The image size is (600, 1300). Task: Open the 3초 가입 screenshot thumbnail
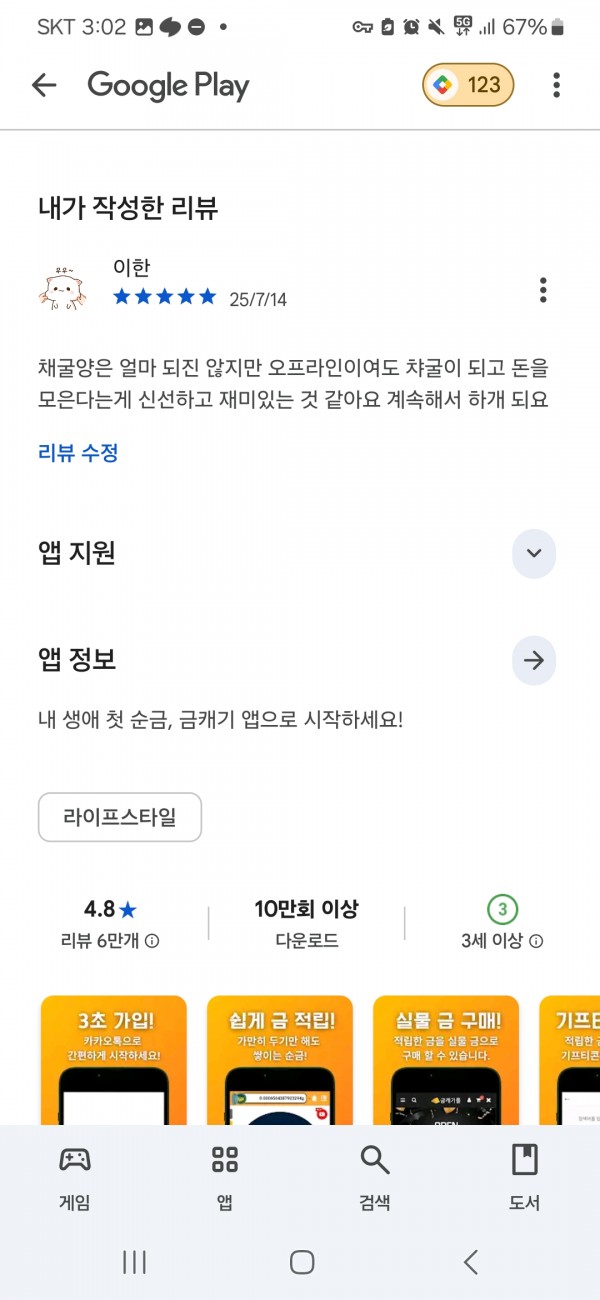tap(113, 1060)
